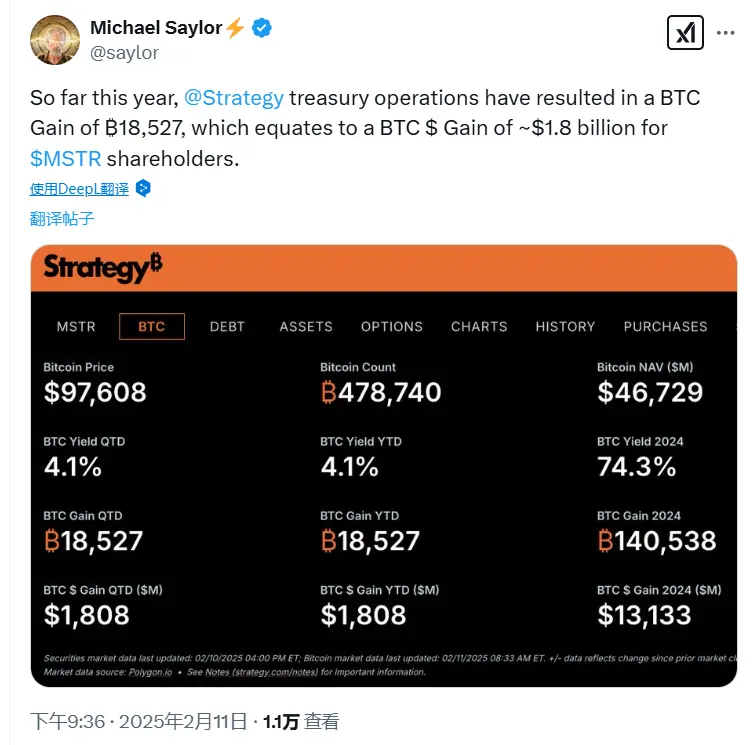Viewport: 756px width, 745px height.
Task: Switch to the MSTR tab
Action: (76, 326)
